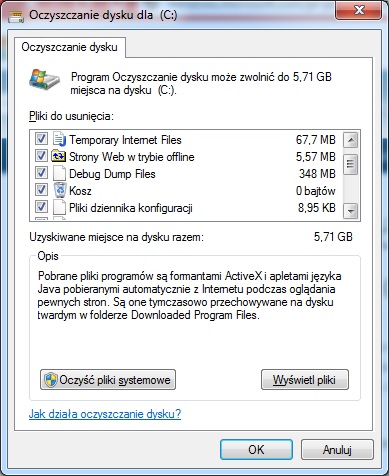Confirm the cleanup with the OK button
The width and height of the screenshot is (389, 476).
256,450
